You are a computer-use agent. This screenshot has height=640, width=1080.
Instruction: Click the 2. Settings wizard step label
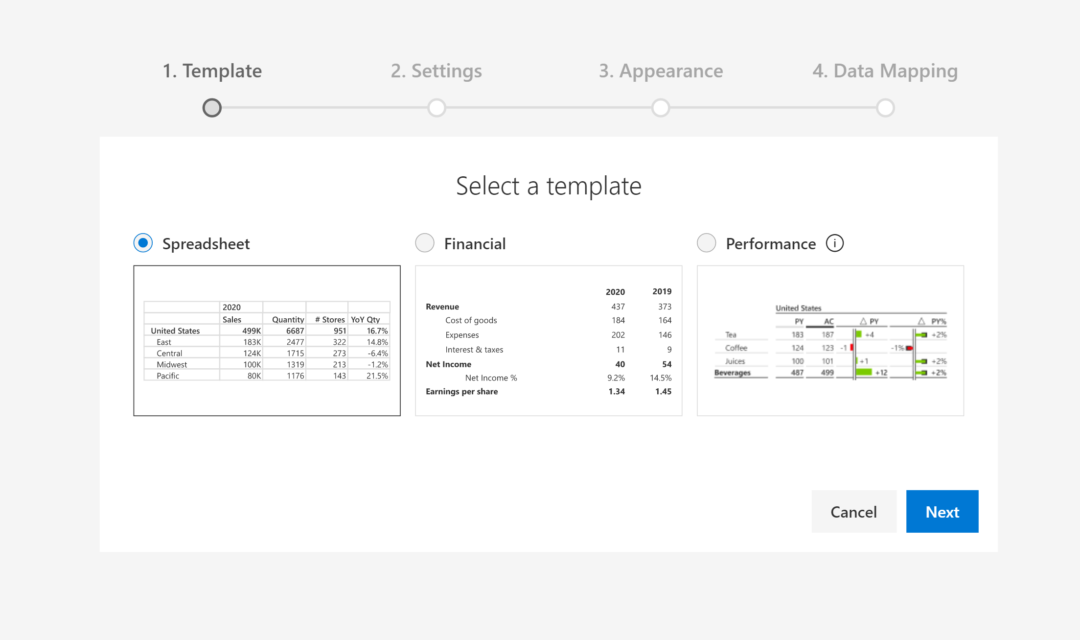[x=436, y=70]
